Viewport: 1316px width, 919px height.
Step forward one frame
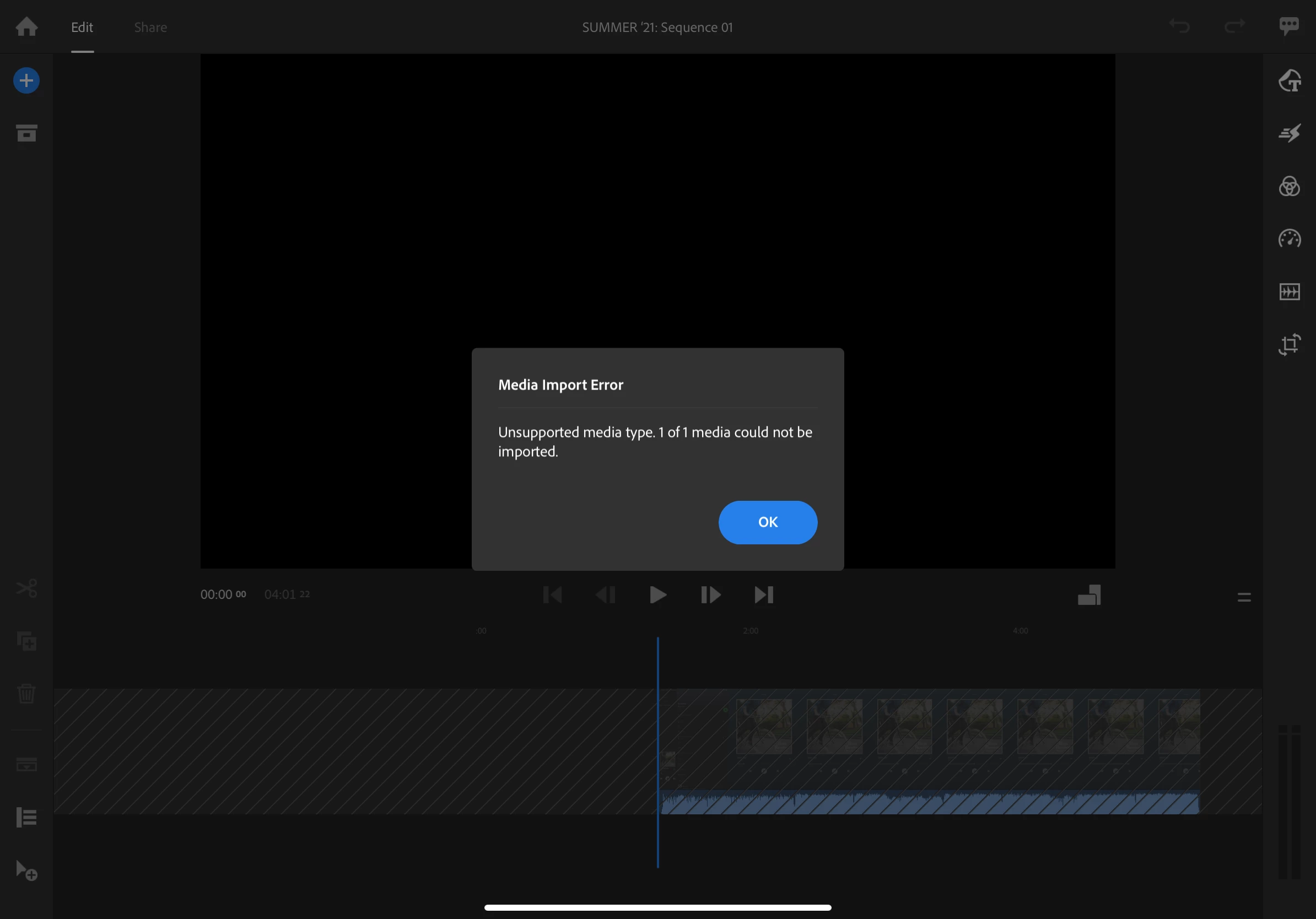tap(710, 594)
